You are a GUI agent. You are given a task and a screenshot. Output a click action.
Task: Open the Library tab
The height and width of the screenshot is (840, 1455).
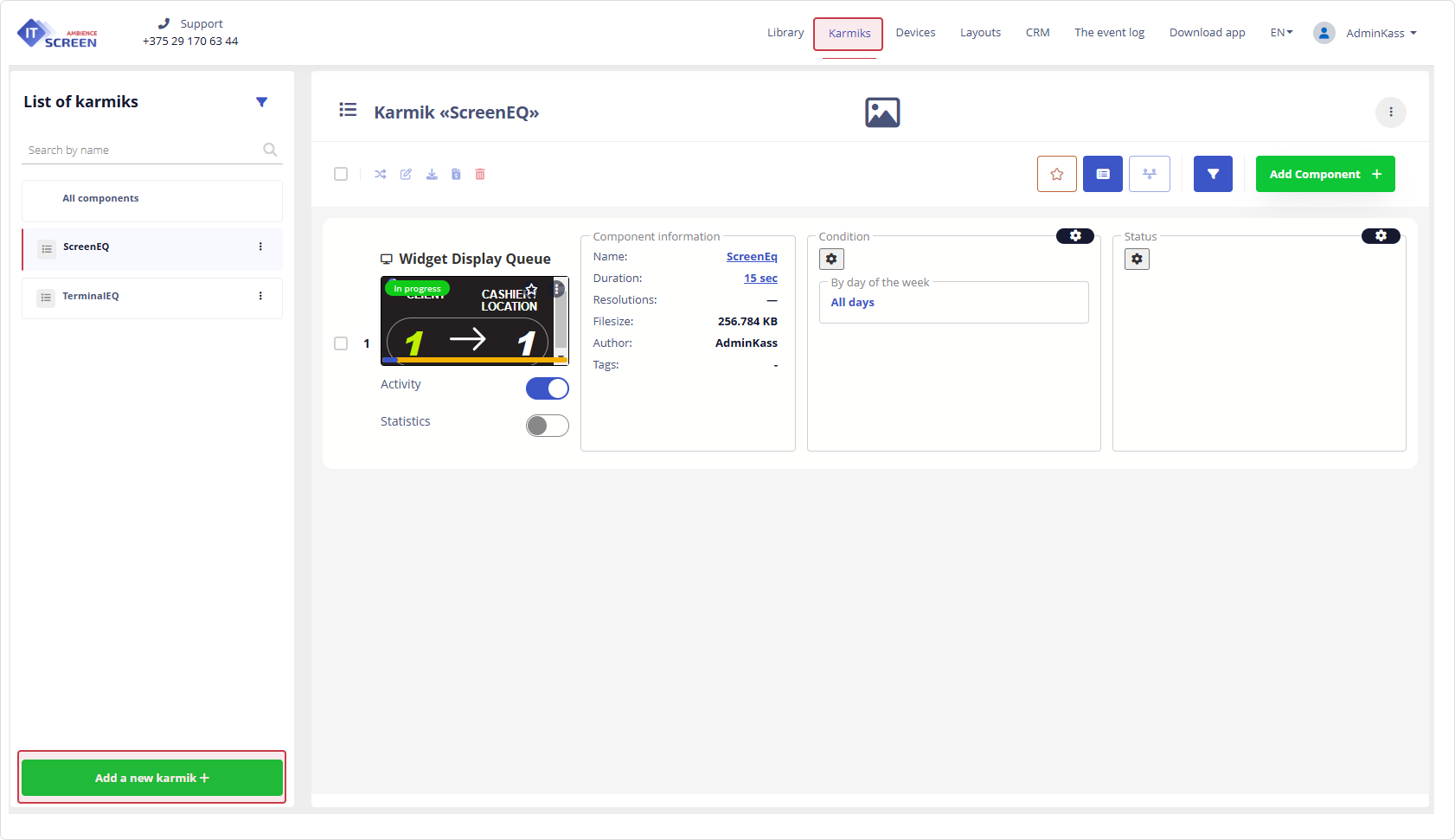click(785, 33)
